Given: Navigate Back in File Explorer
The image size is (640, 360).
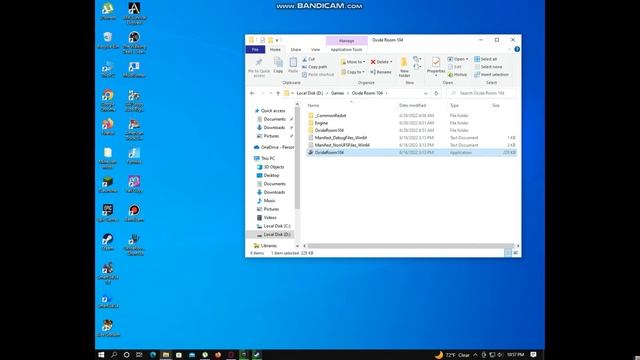Looking at the screenshot, I should 252,93.
